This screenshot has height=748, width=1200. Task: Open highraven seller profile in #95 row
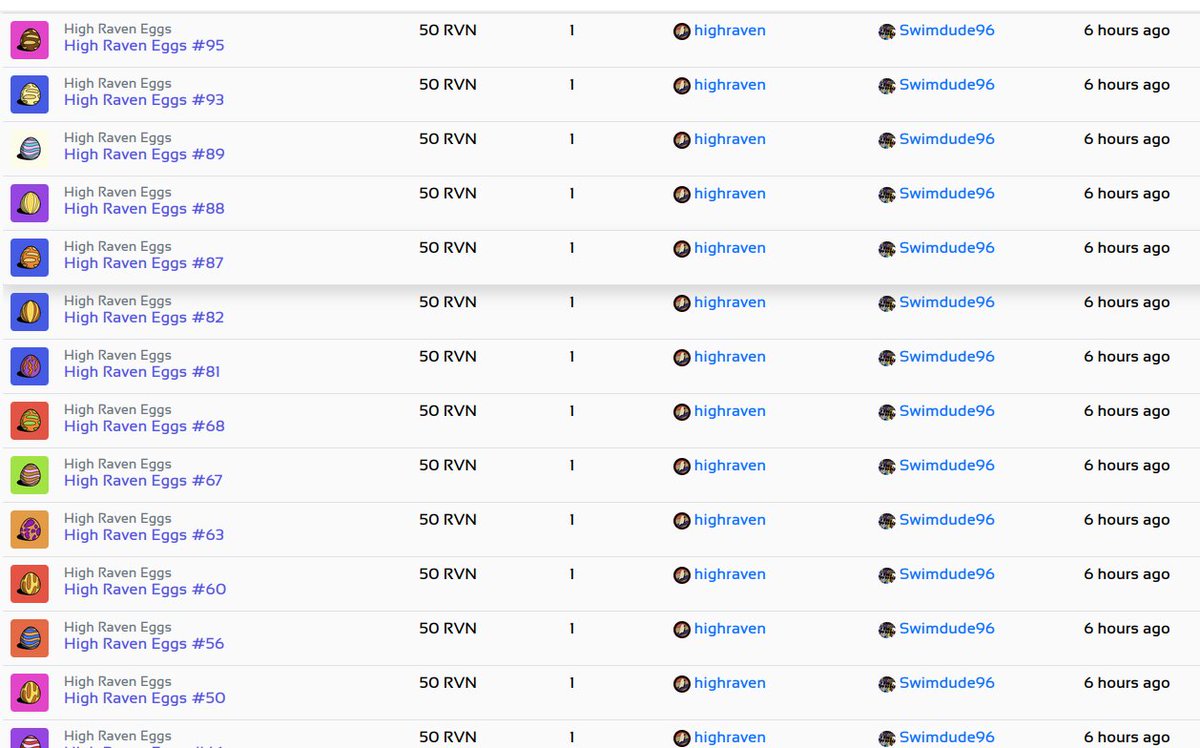coord(730,30)
